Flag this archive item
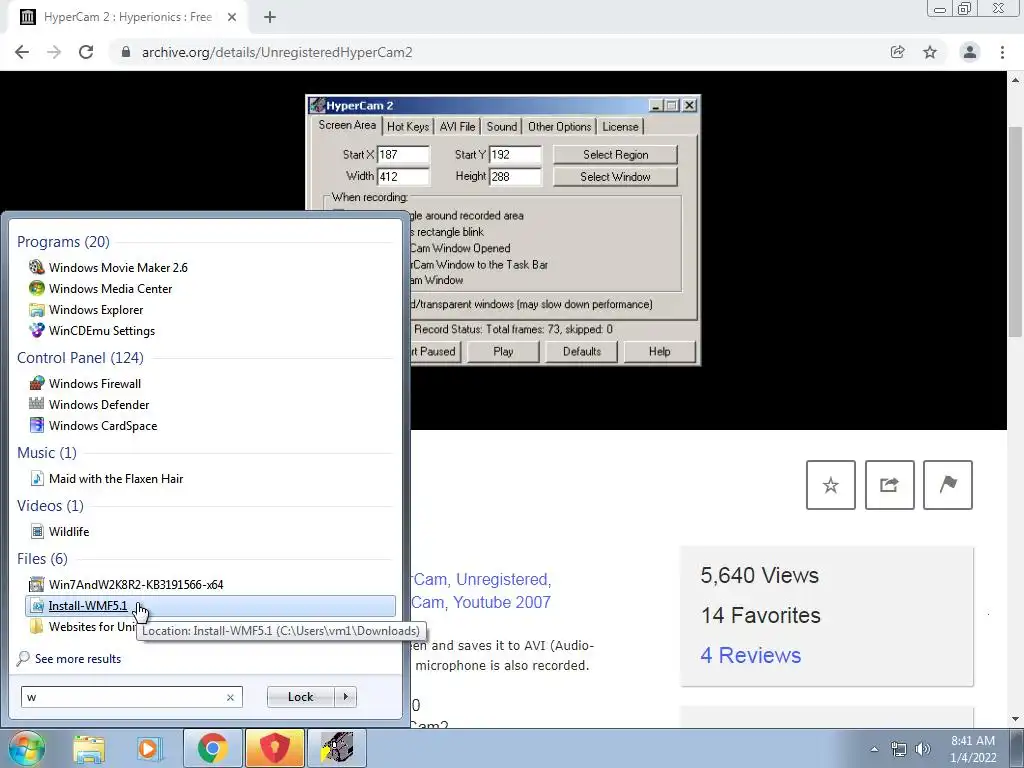This screenshot has height=768, width=1024. tap(948, 485)
